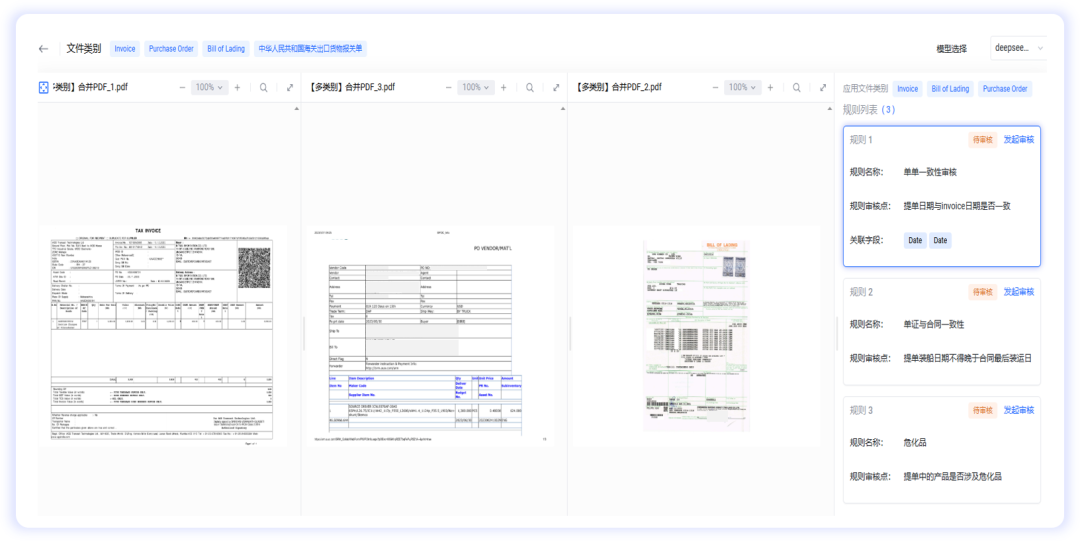Click the drag icon beside 合并PDF_1.pdf
1080x541 pixels.
[x=44, y=88]
